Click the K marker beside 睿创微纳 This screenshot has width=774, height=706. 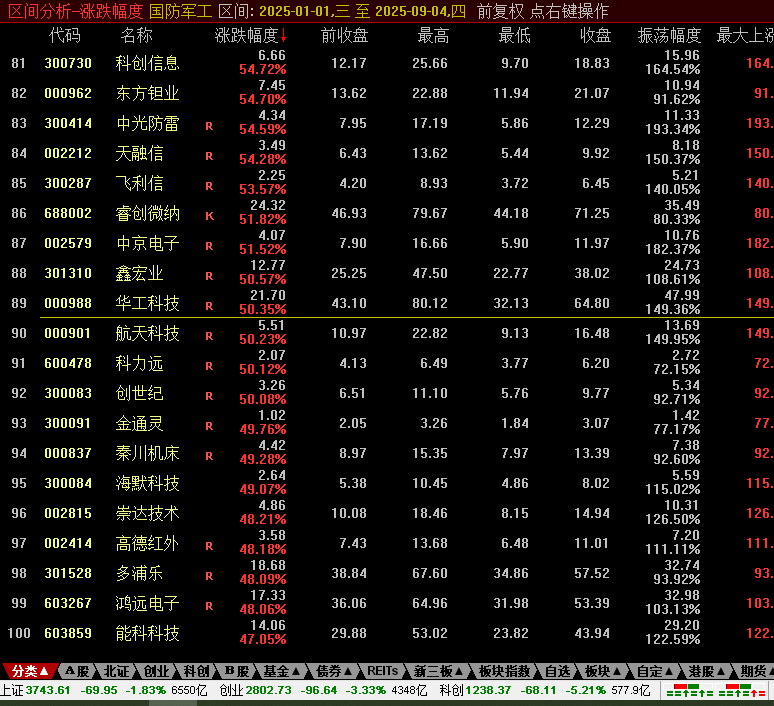(209, 216)
